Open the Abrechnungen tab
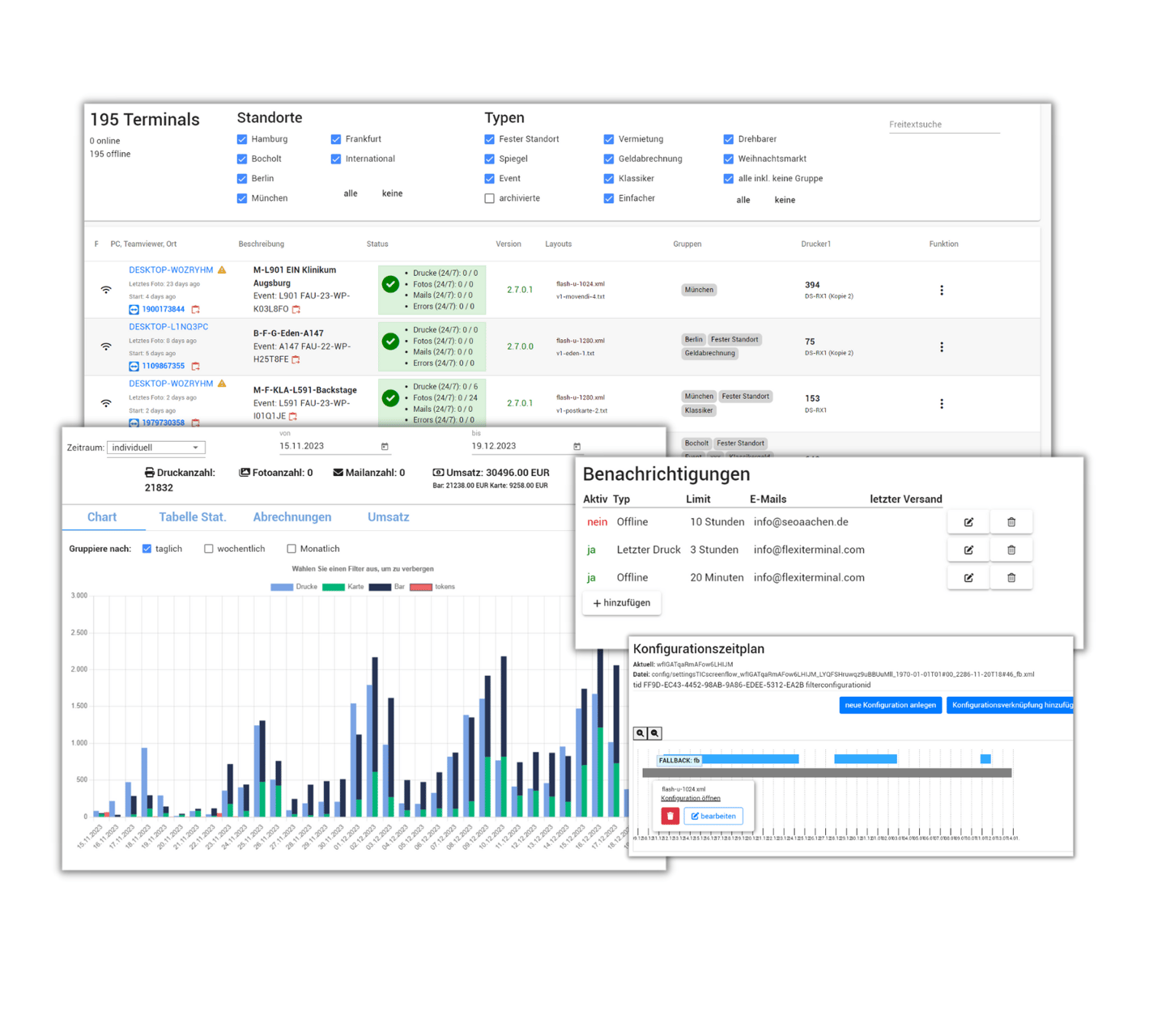Viewport: 1166px width, 1036px height. coord(292,517)
